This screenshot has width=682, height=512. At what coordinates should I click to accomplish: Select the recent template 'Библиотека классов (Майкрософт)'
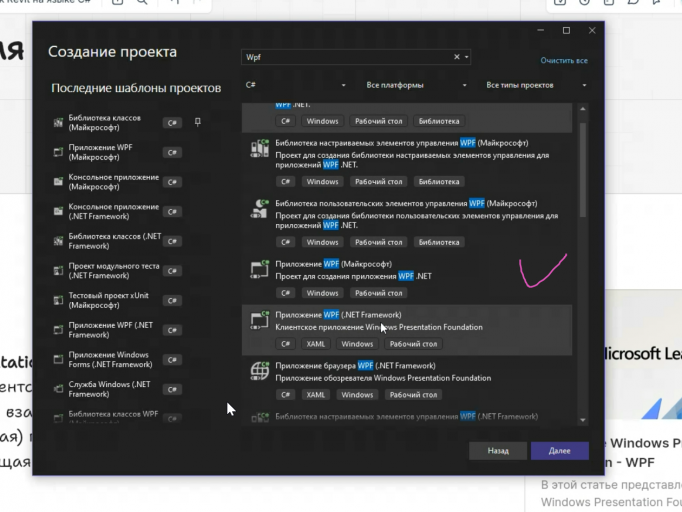pyautogui.click(x=117, y=123)
